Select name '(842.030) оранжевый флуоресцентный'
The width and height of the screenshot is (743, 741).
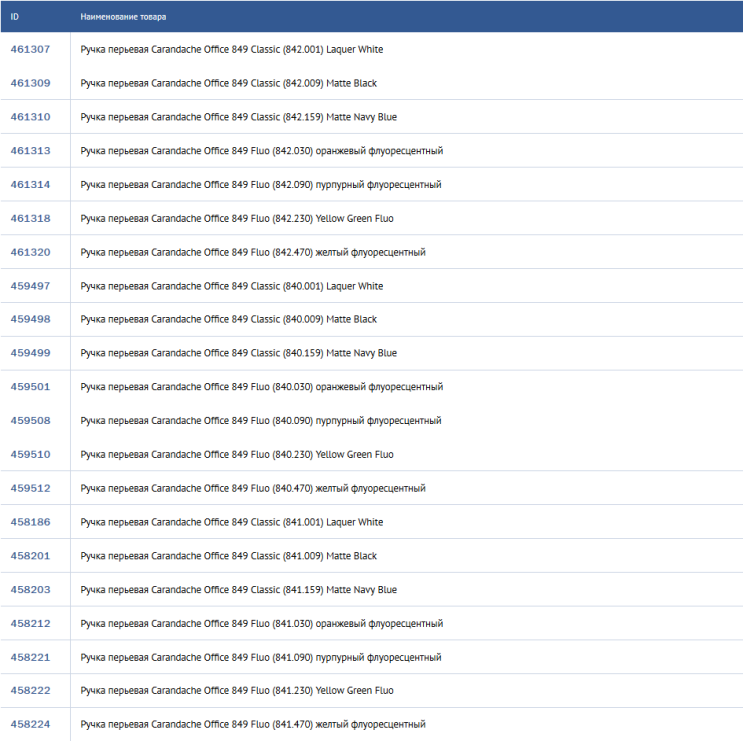(358, 151)
